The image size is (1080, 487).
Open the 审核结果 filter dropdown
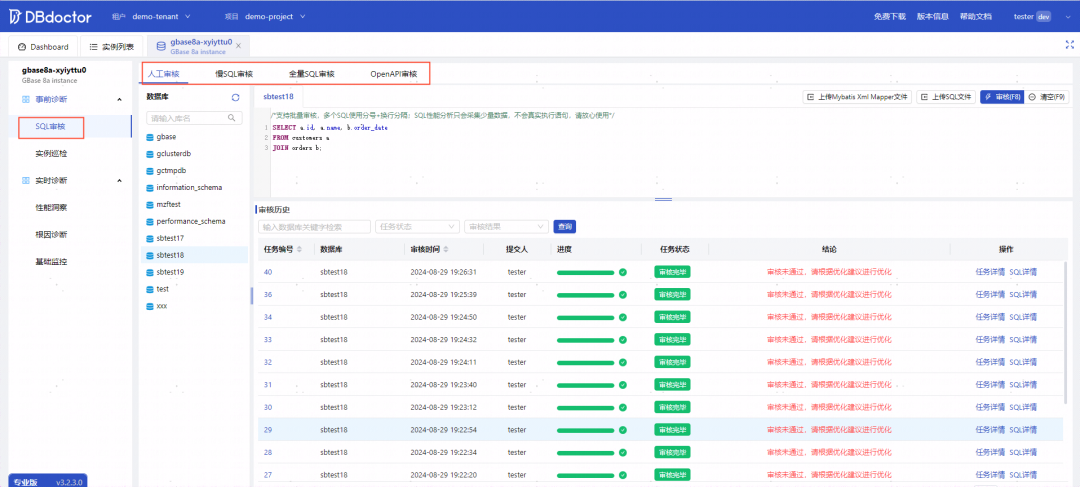506,226
